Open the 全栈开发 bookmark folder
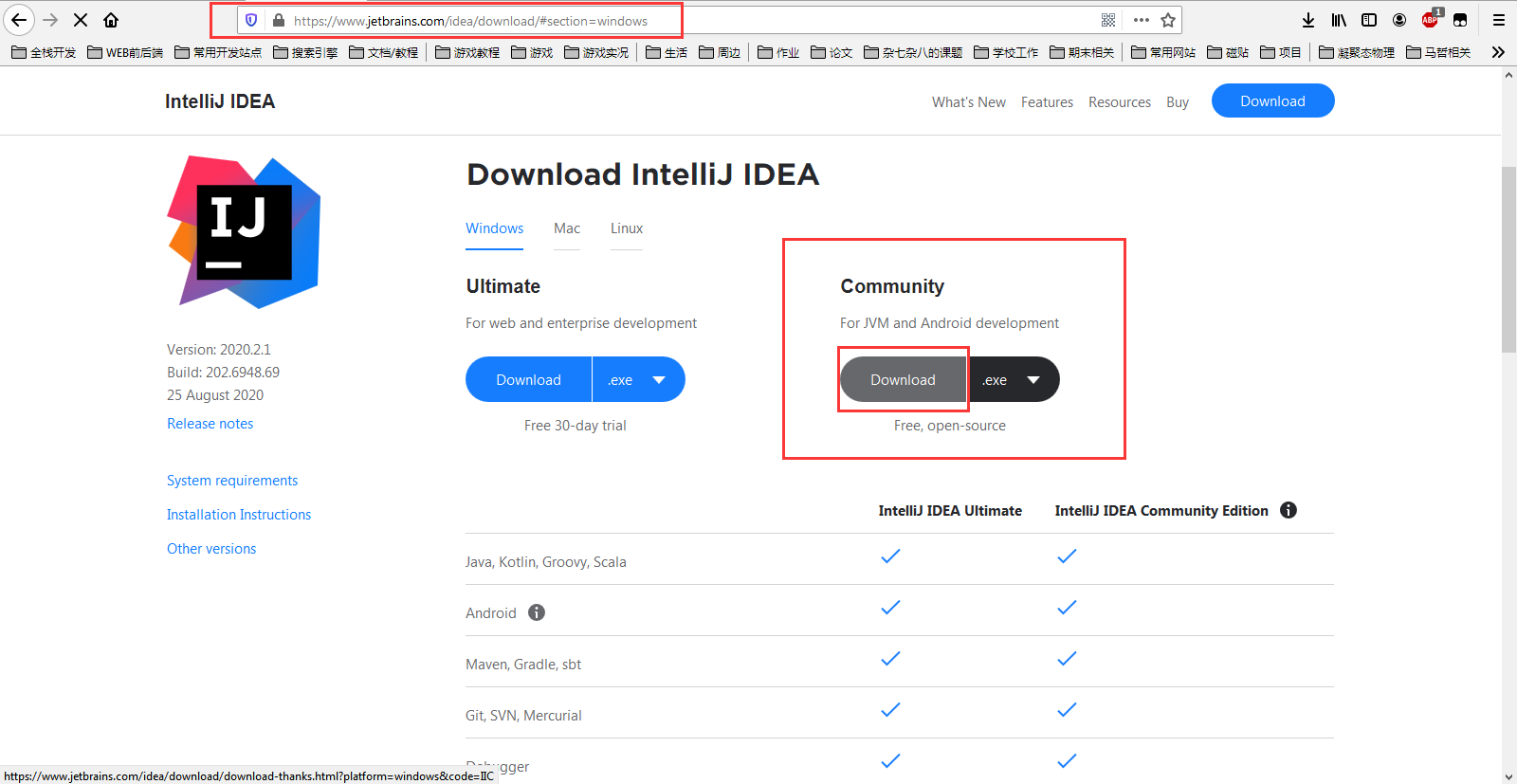 pyautogui.click(x=44, y=52)
